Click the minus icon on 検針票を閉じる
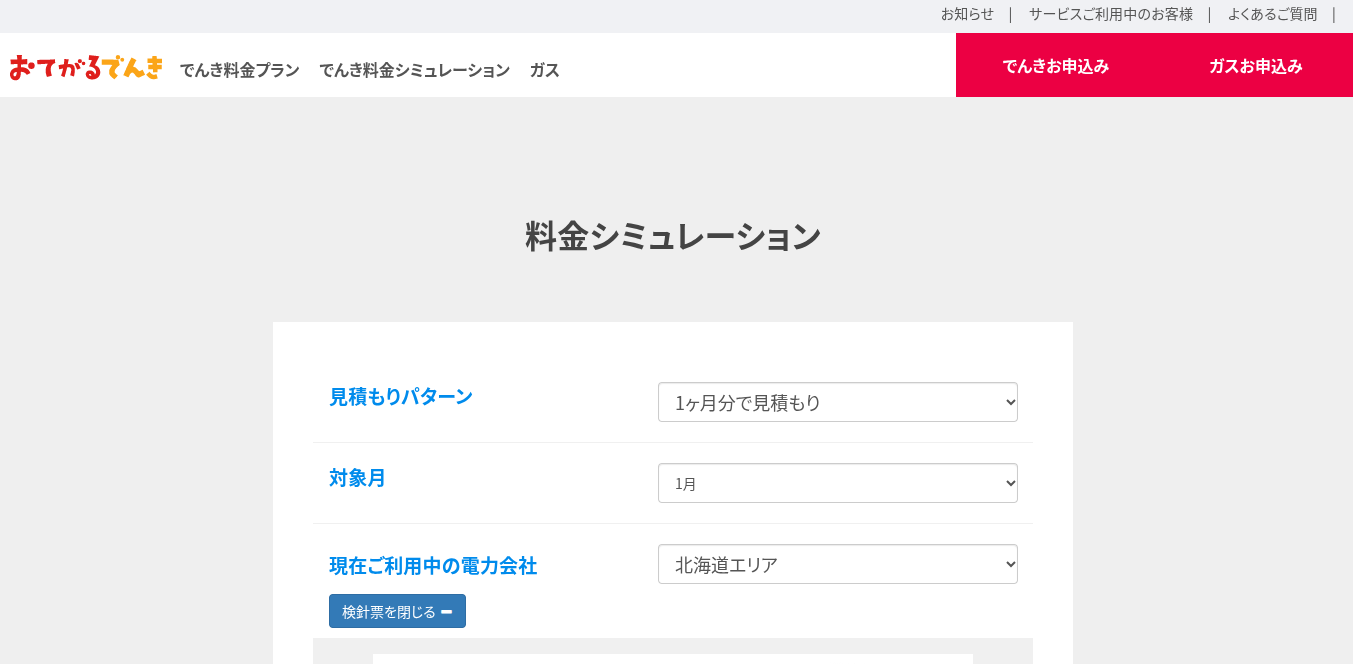1353x664 pixels. pos(447,612)
